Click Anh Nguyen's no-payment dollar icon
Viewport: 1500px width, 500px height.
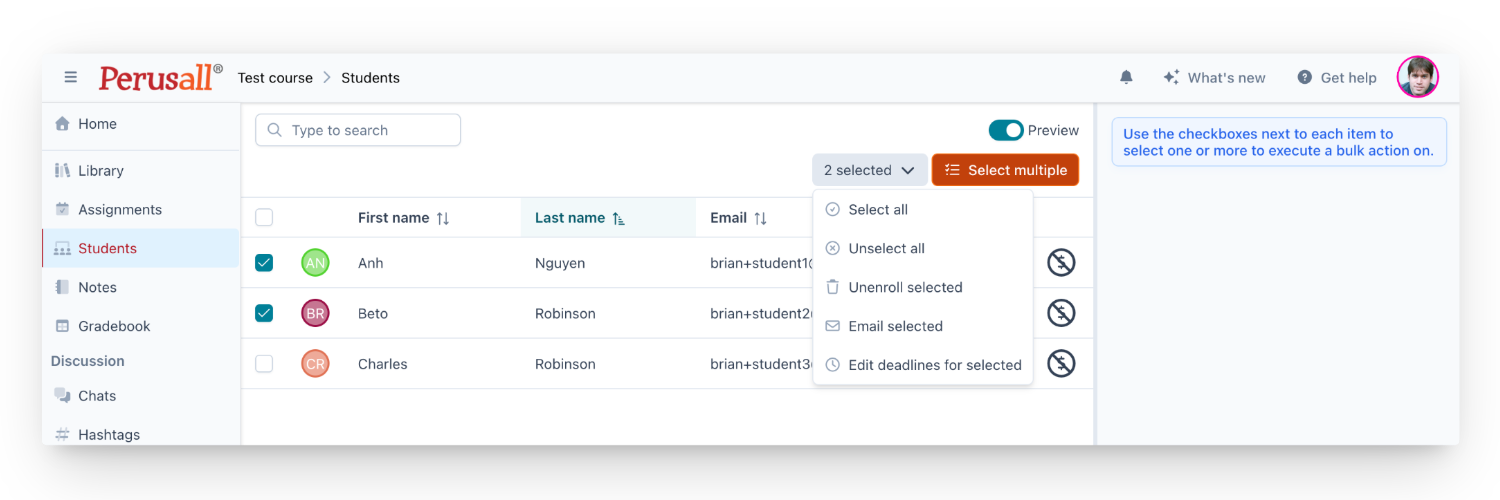click(x=1061, y=263)
